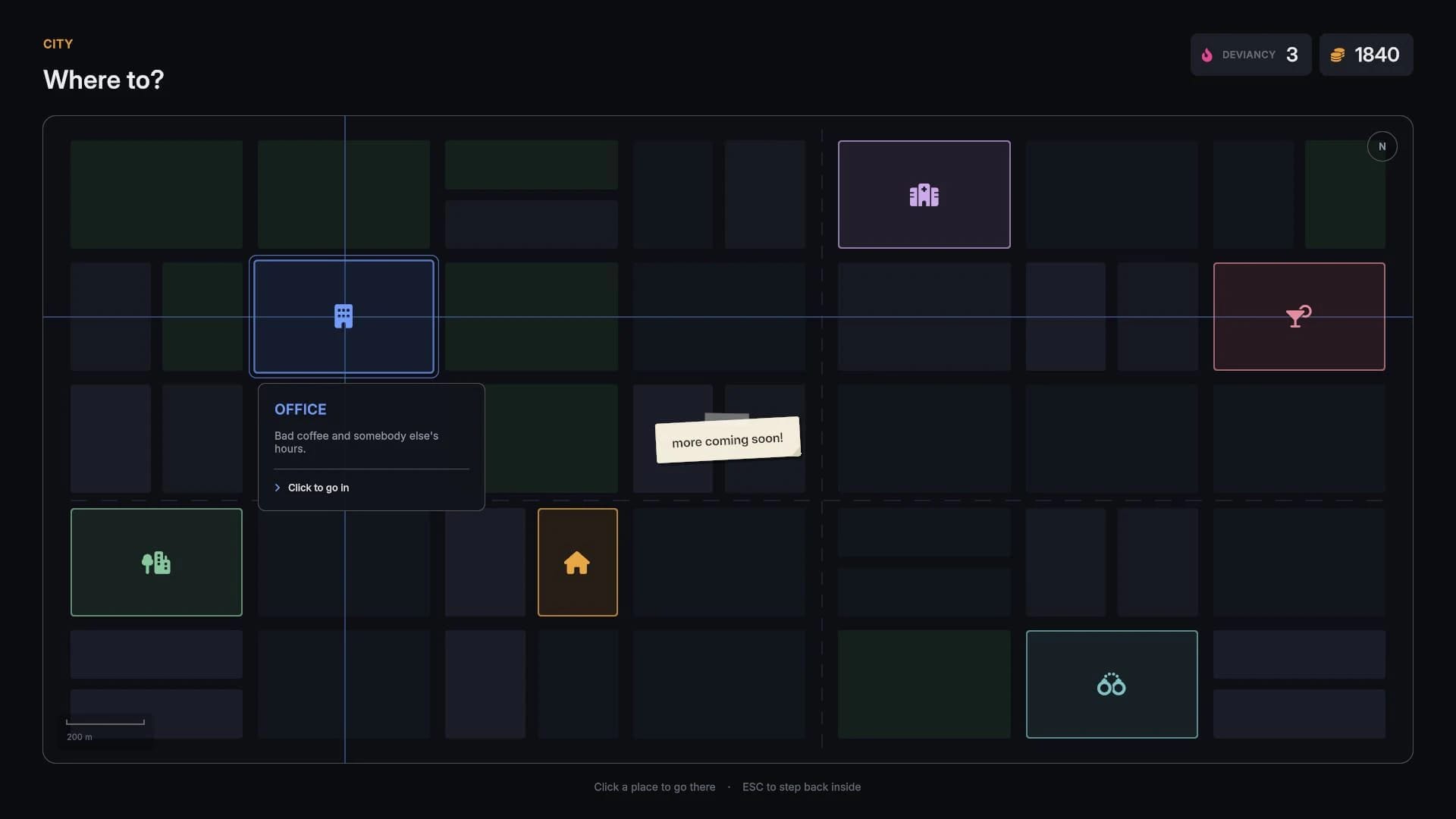Select the home house icon
1456x819 pixels.
577,562
